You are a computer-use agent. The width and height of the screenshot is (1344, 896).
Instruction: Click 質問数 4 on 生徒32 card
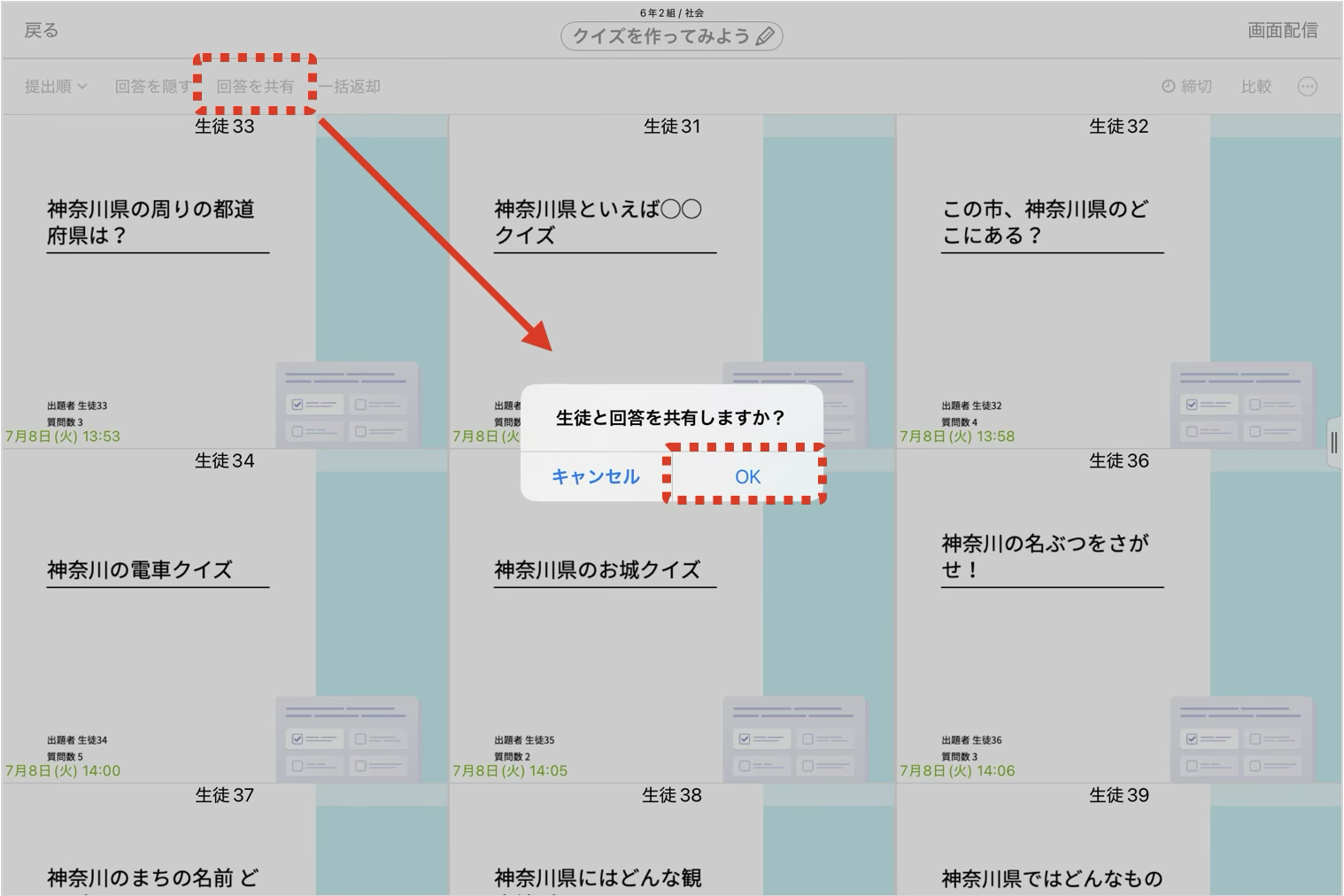(x=959, y=422)
